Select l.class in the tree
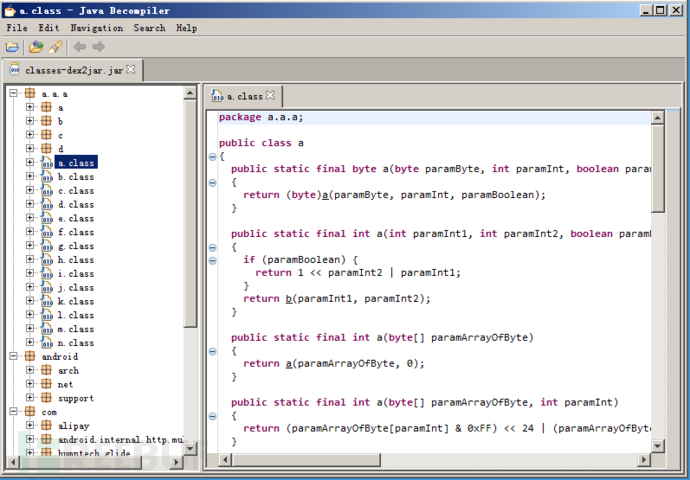Screen dimensions: 690x480 [76, 315]
